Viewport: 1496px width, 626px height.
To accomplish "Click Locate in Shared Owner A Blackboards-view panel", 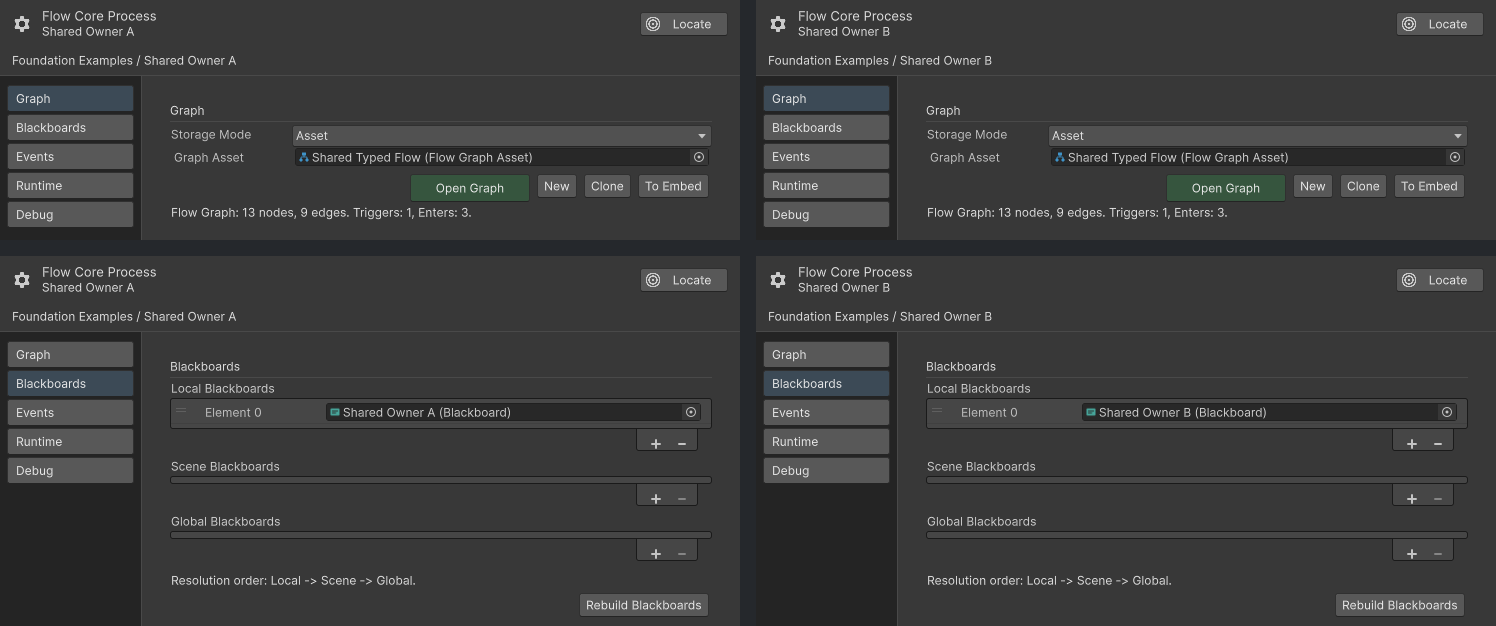I will coord(684,280).
